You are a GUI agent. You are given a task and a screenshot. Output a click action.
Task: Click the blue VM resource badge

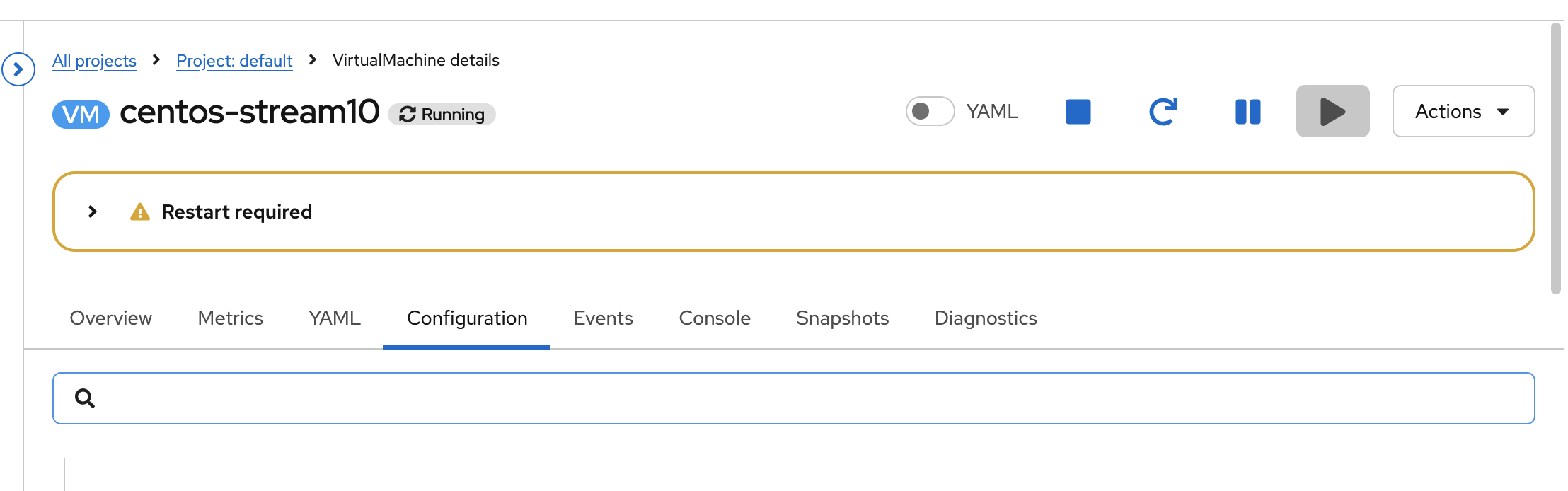coord(81,115)
